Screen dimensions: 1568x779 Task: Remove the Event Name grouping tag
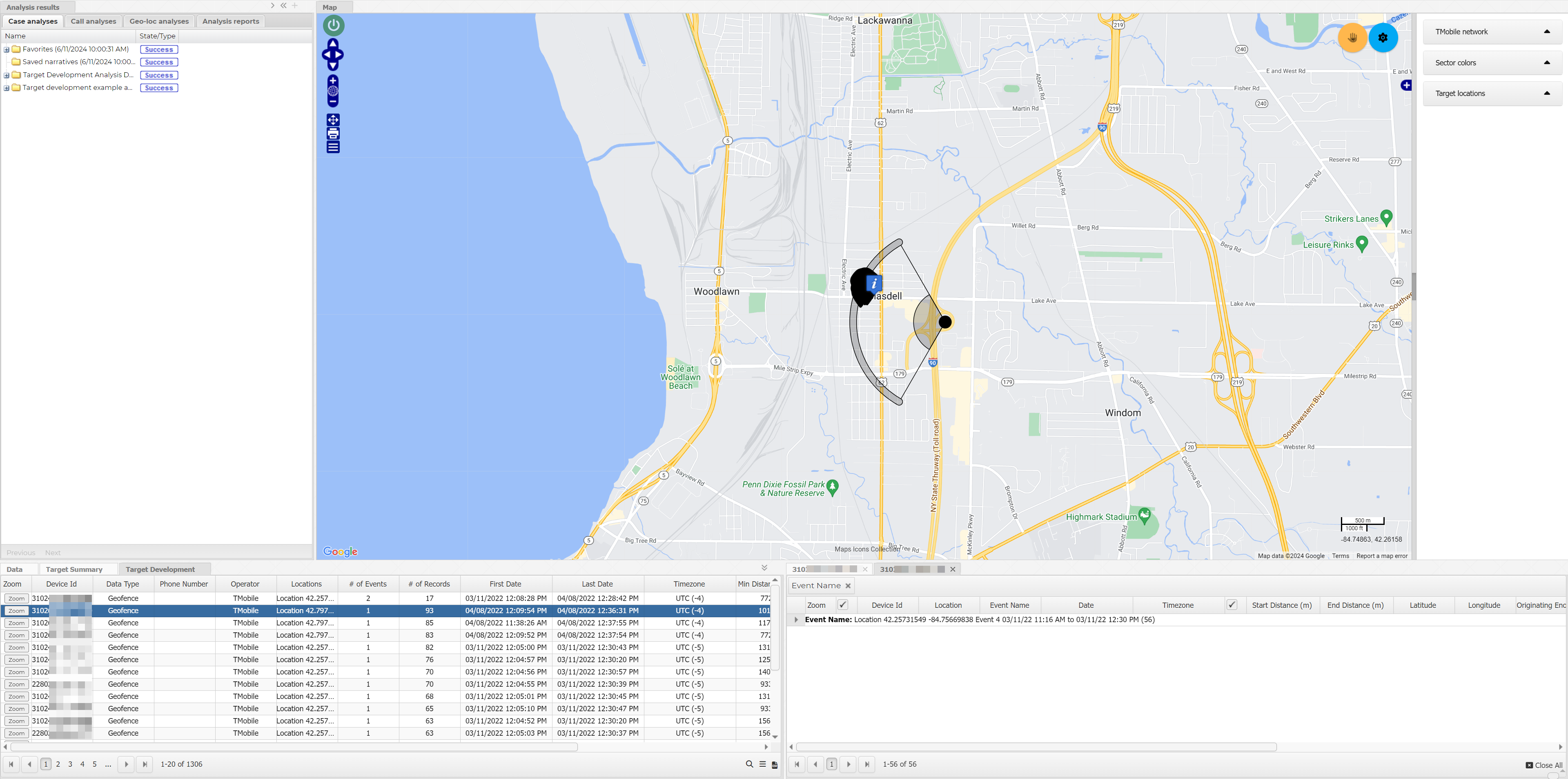coord(847,586)
